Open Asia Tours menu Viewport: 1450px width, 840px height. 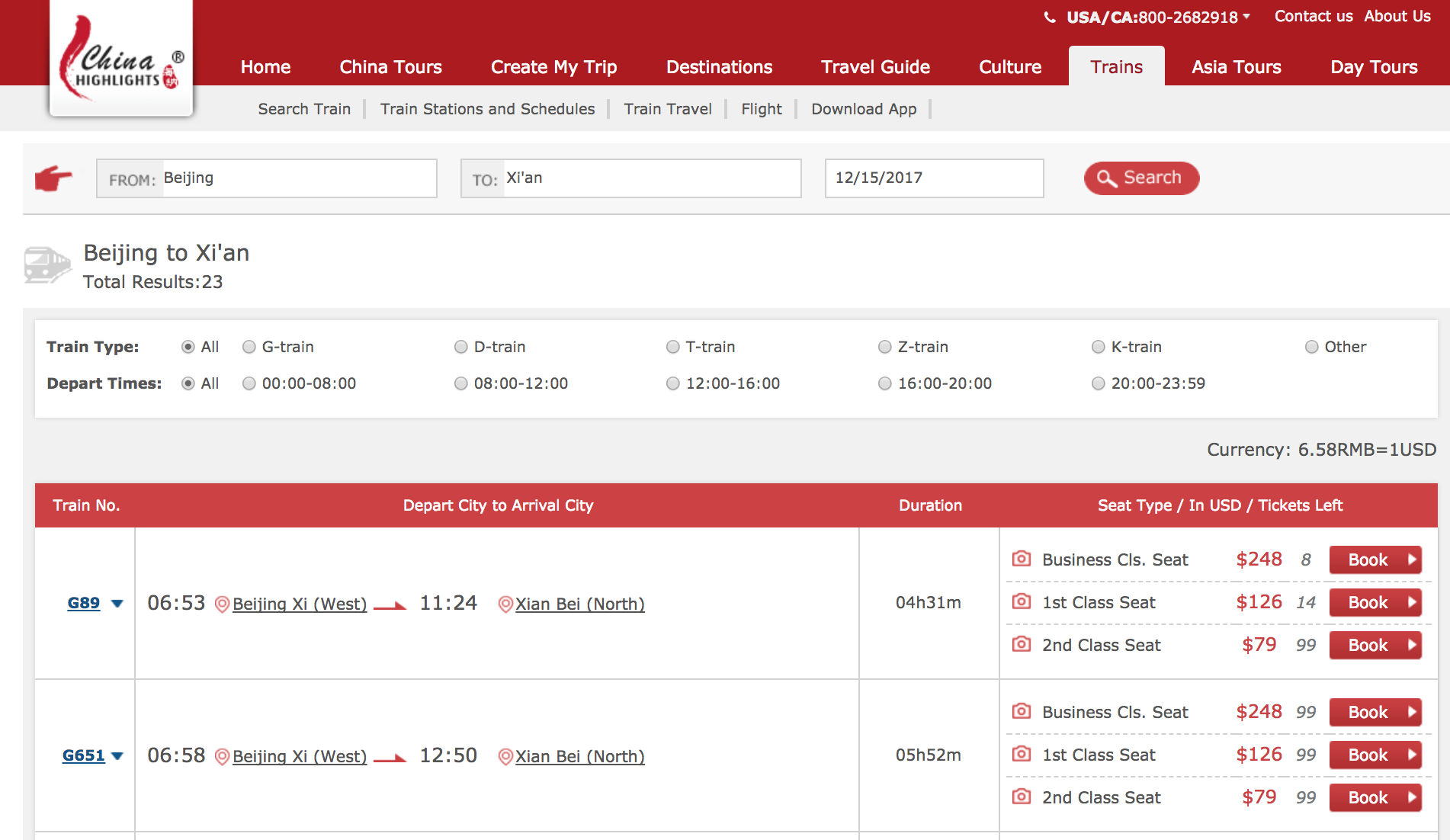click(1236, 67)
